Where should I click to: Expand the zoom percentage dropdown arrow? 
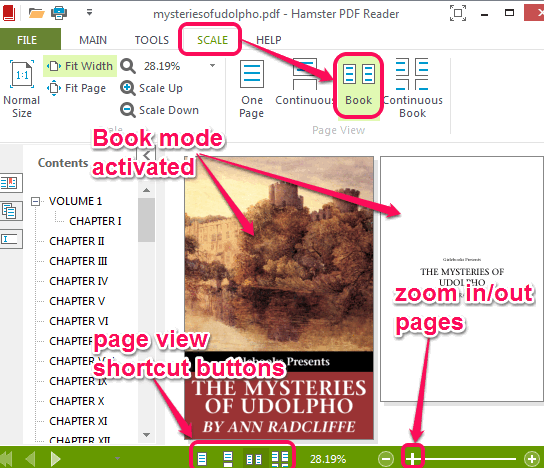212,65
